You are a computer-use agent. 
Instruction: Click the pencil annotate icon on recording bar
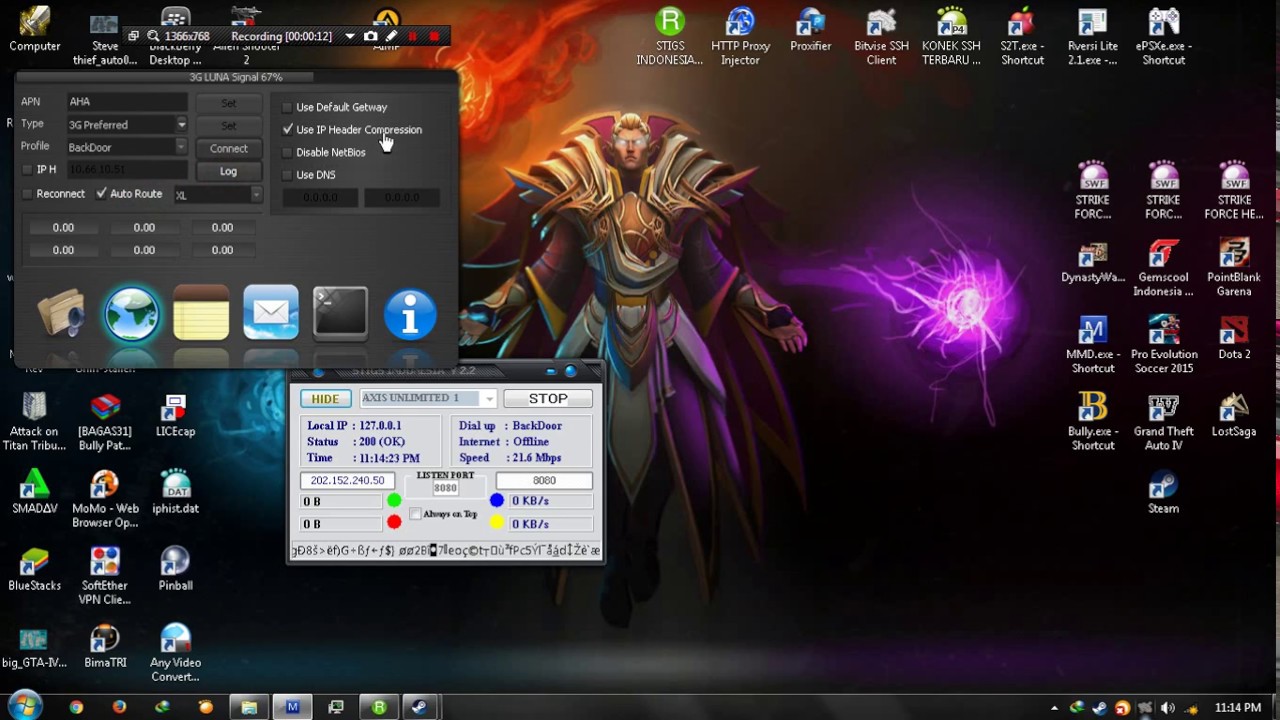click(x=391, y=36)
